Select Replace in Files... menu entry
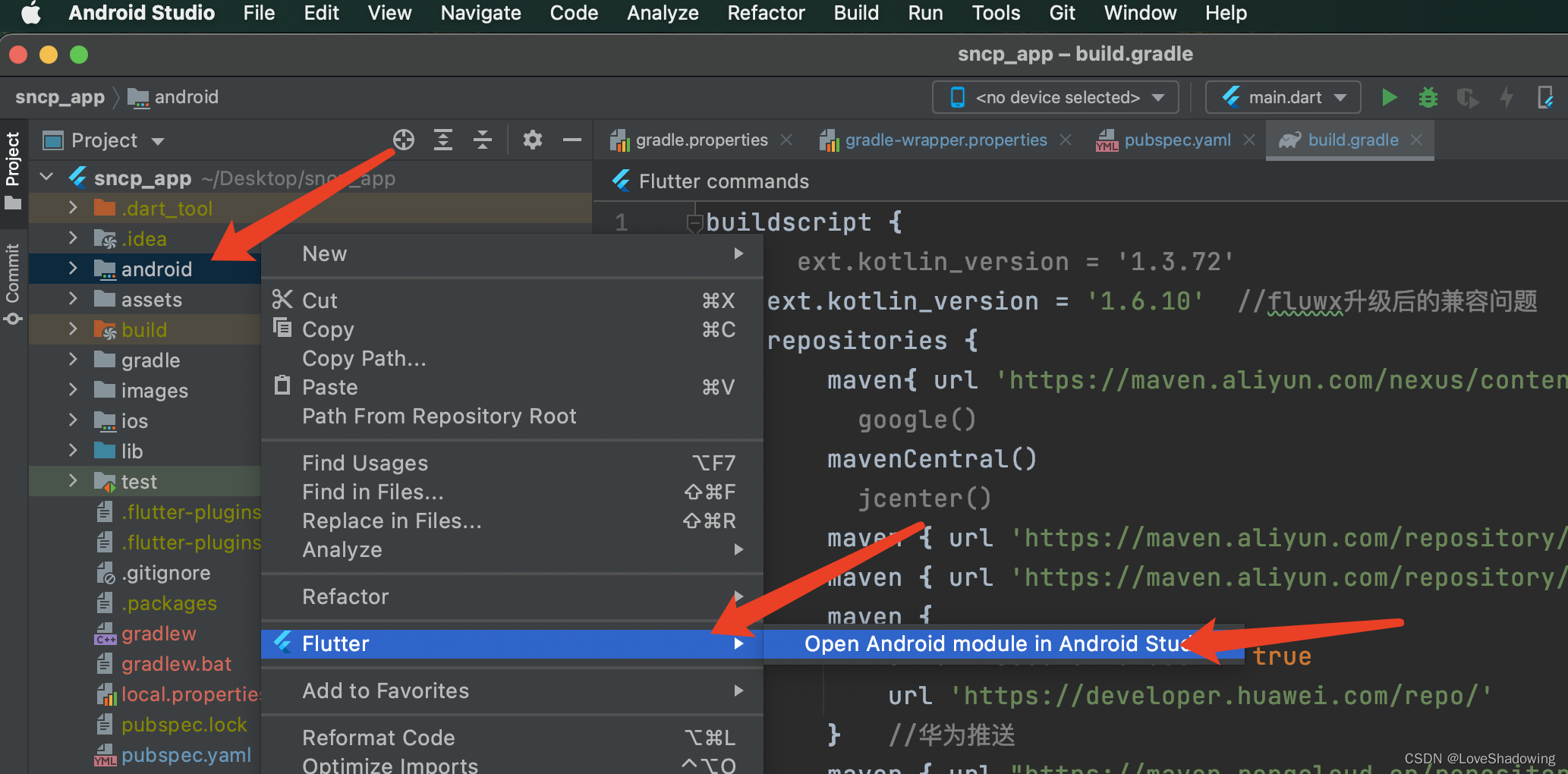1568x774 pixels. tap(512, 521)
